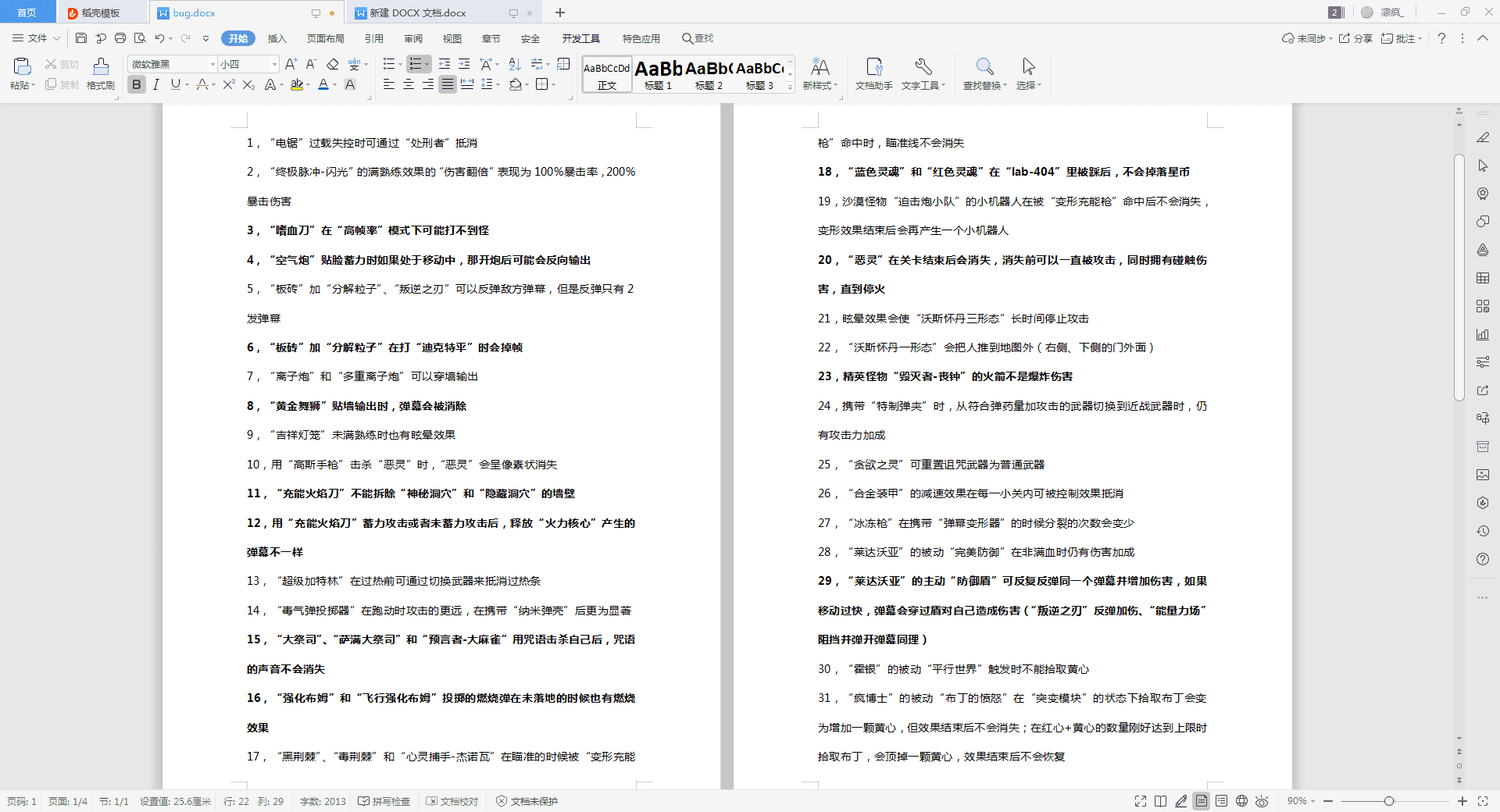1500x812 pixels.
Task: Center align the paragraph
Action: [409, 84]
